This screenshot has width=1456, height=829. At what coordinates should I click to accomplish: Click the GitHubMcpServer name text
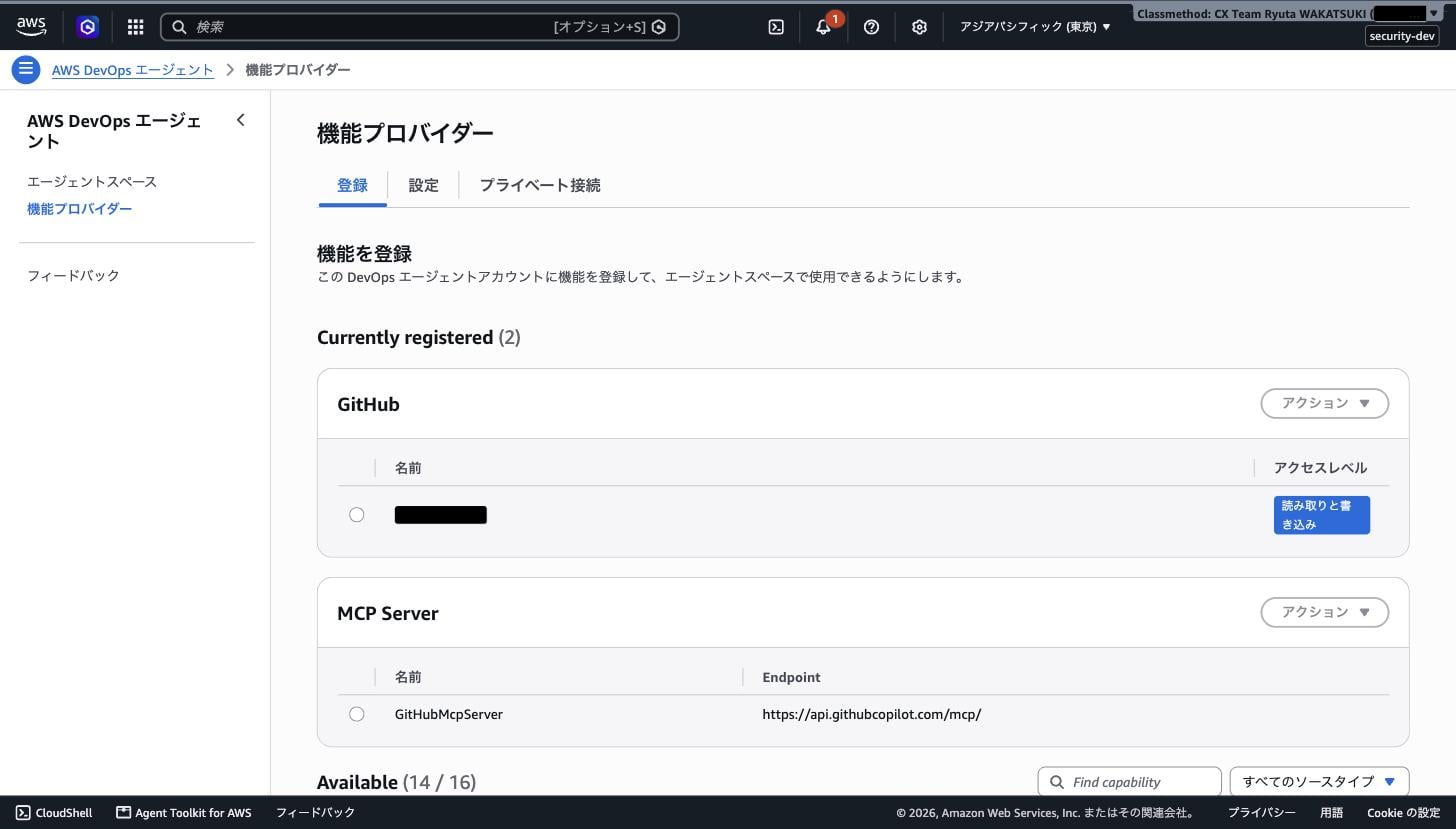point(449,714)
